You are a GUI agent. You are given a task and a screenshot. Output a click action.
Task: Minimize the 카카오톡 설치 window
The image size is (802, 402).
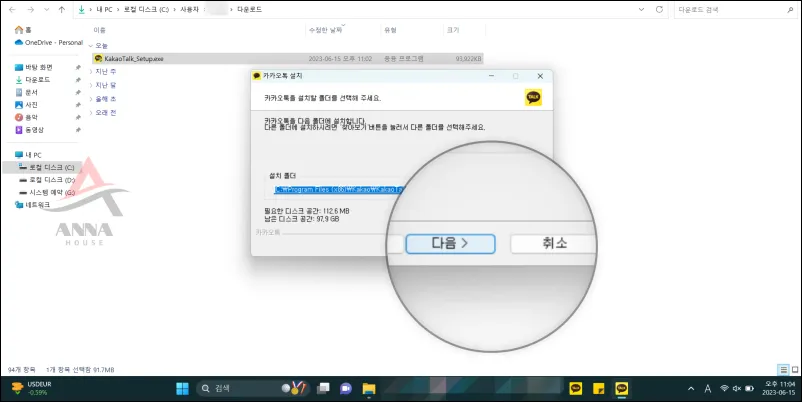(x=492, y=76)
